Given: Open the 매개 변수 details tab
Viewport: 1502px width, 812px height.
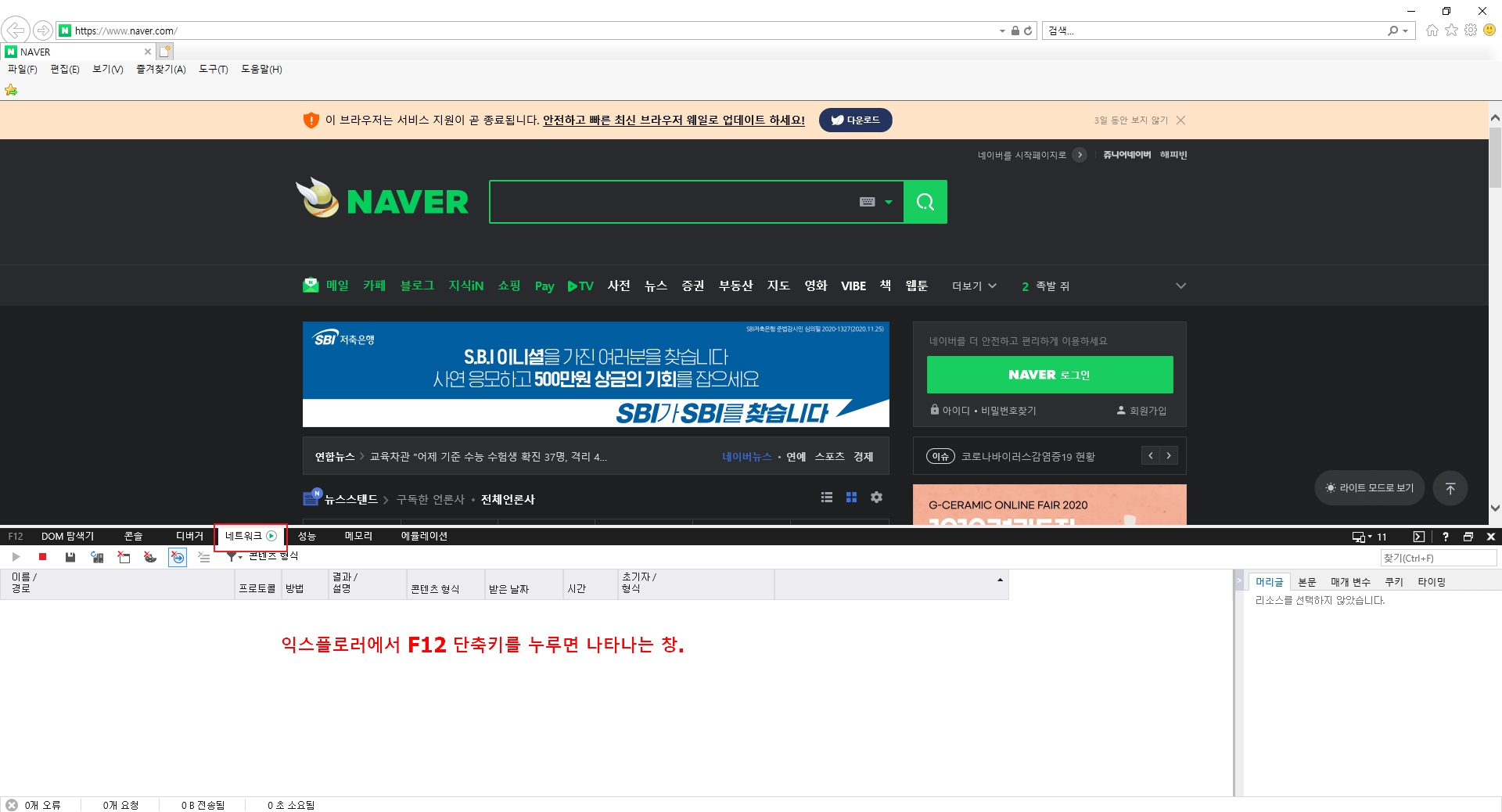Looking at the screenshot, I should (1351, 582).
